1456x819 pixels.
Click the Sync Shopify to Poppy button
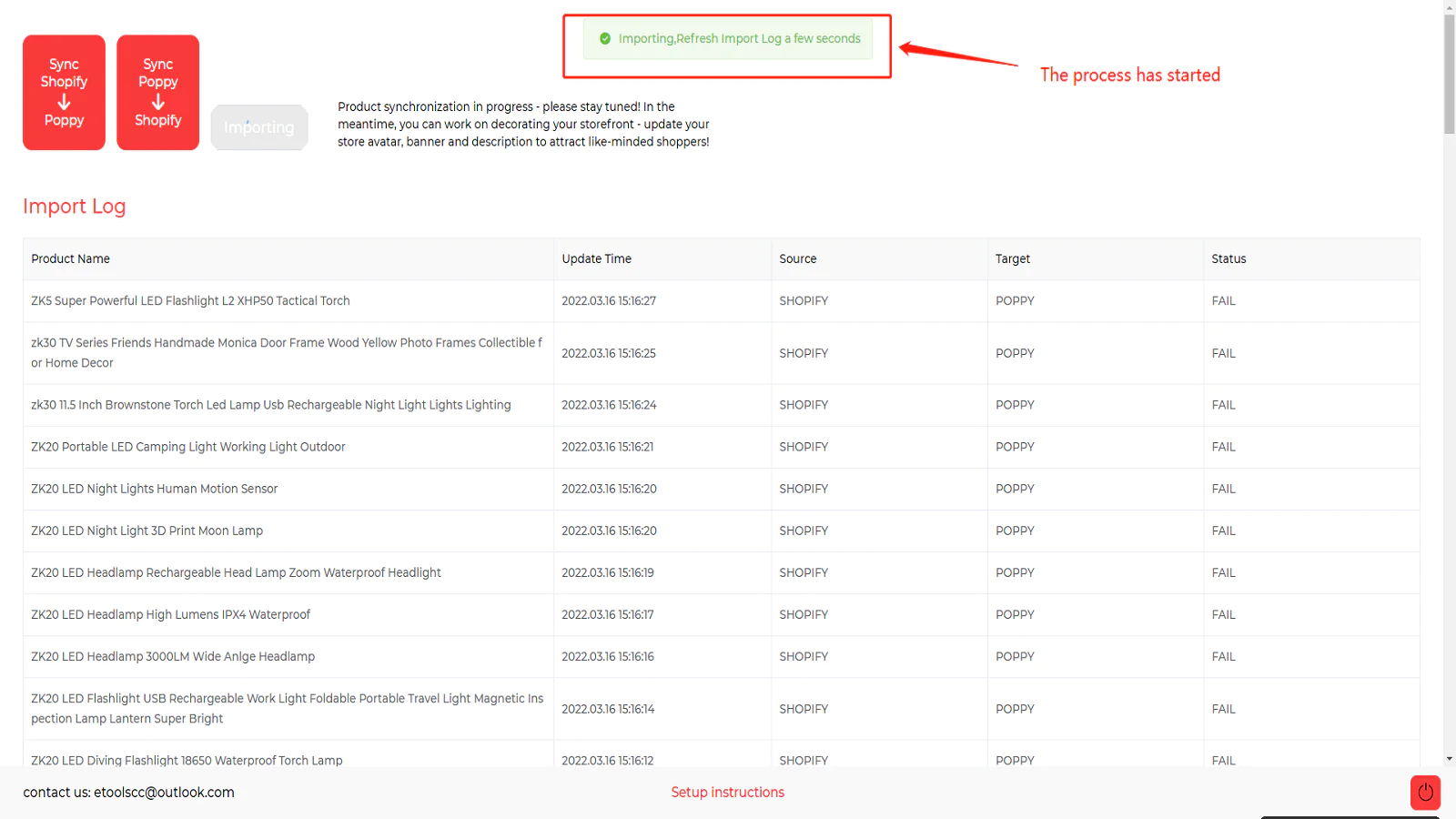tap(64, 92)
